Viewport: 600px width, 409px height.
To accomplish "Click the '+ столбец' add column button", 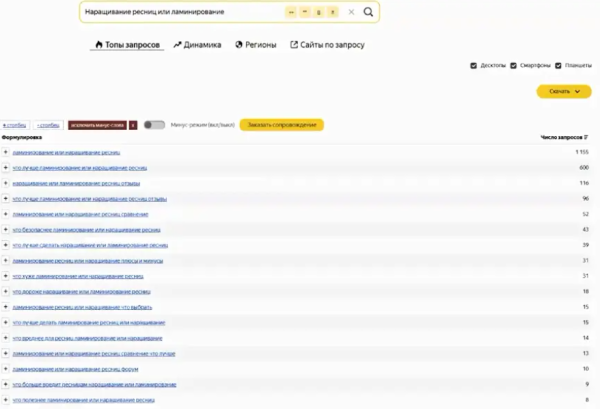I will [14, 125].
